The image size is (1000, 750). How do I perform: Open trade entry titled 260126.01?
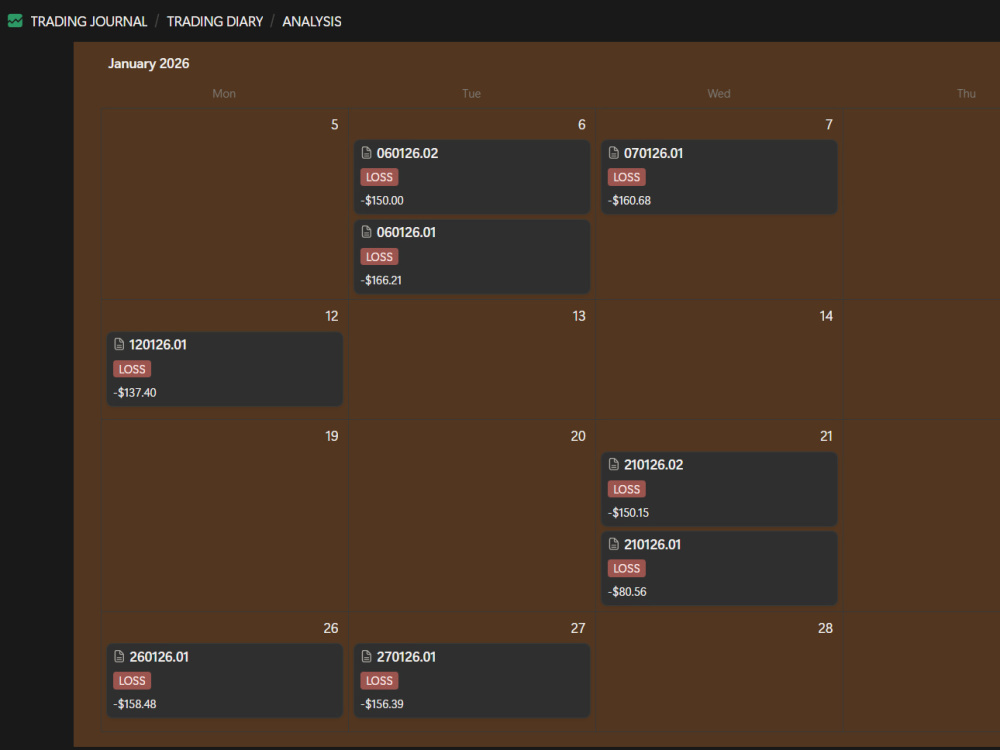(159, 656)
